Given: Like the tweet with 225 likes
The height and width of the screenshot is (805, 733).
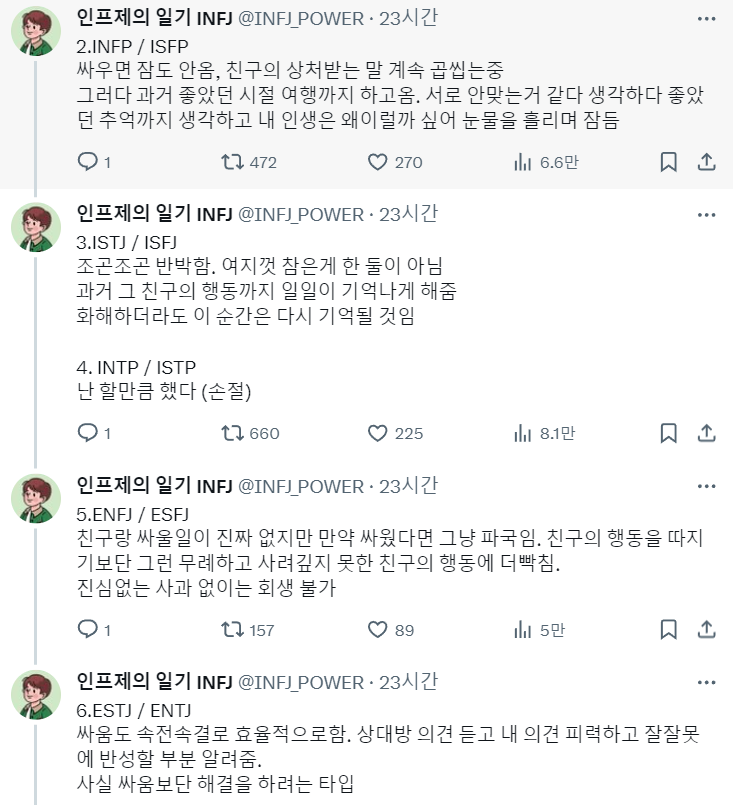Looking at the screenshot, I should tap(377, 433).
